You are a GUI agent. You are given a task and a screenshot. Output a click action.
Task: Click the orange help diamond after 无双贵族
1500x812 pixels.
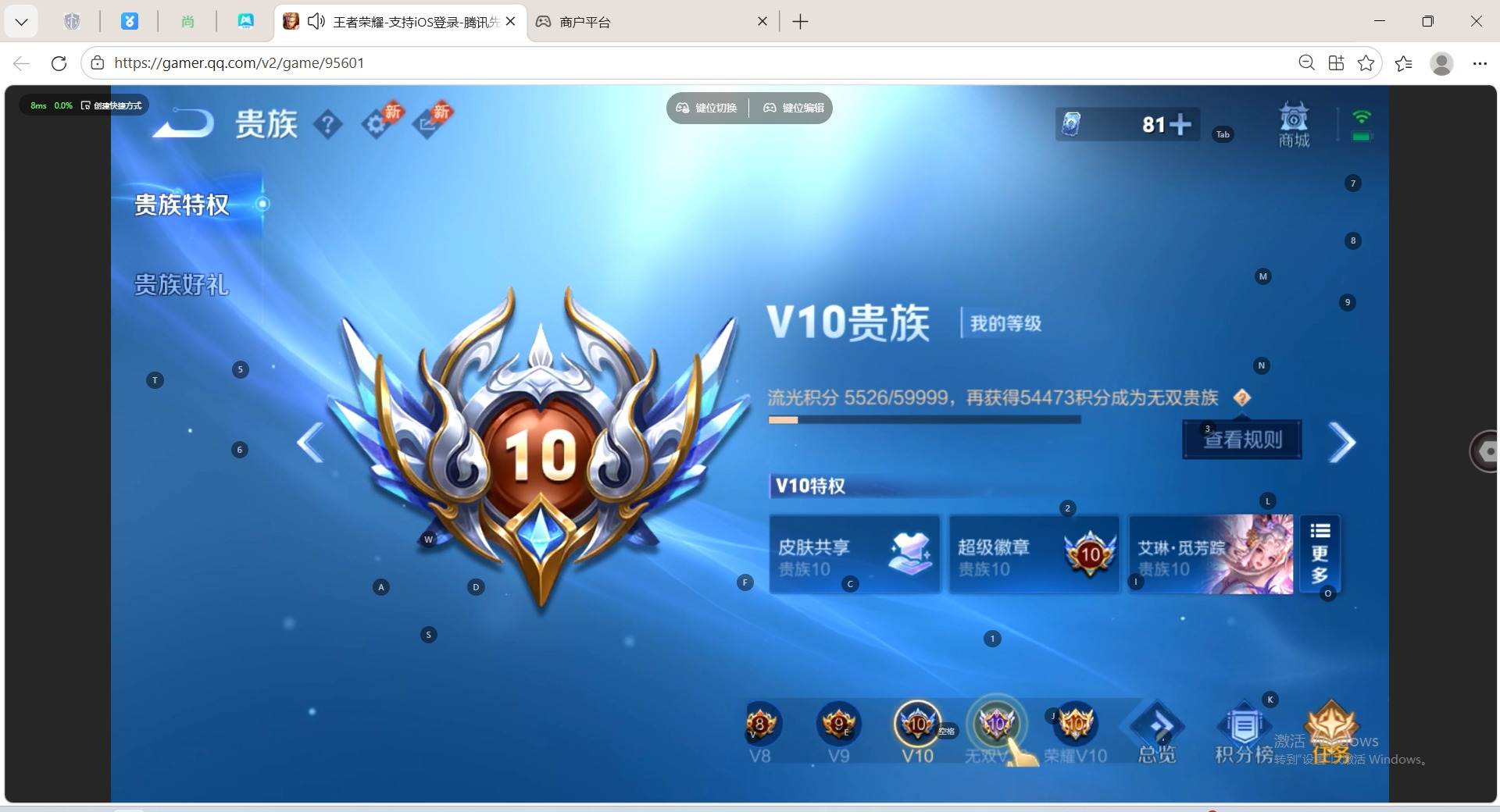[1242, 398]
